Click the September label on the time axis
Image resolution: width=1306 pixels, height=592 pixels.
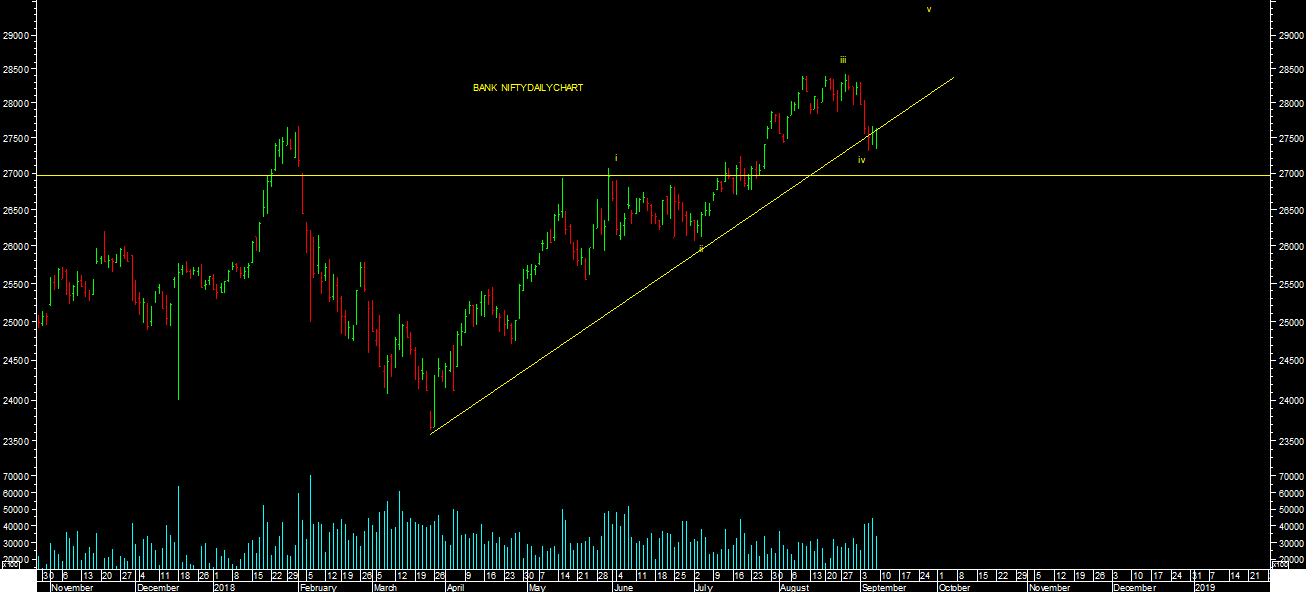tap(883, 588)
